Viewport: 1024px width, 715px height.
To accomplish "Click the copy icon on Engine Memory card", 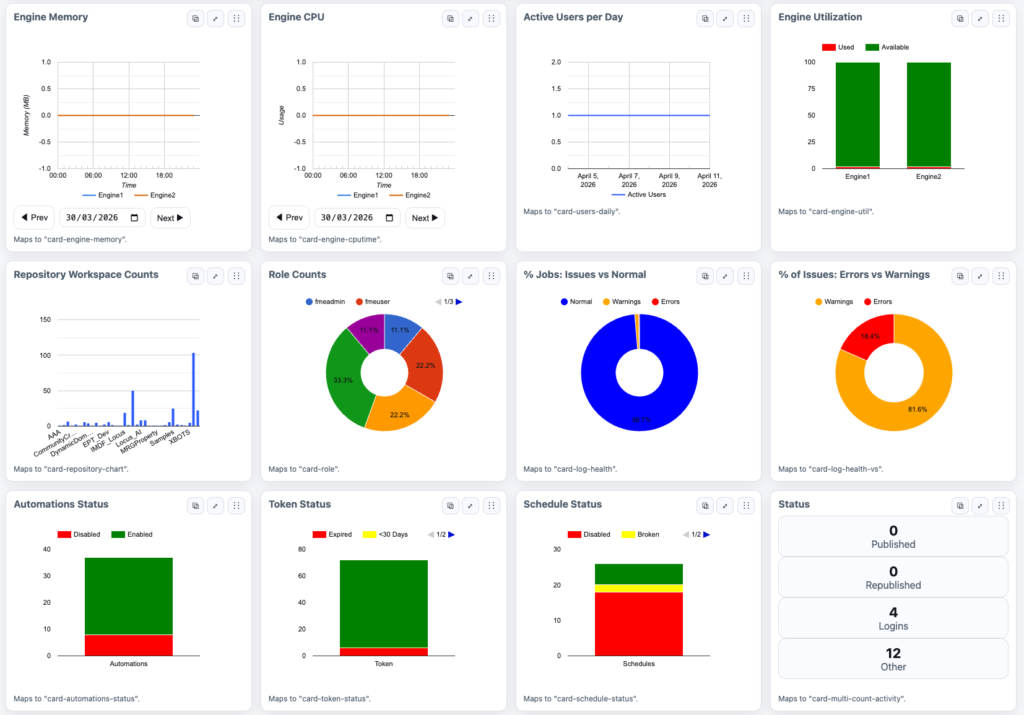I will [195, 18].
